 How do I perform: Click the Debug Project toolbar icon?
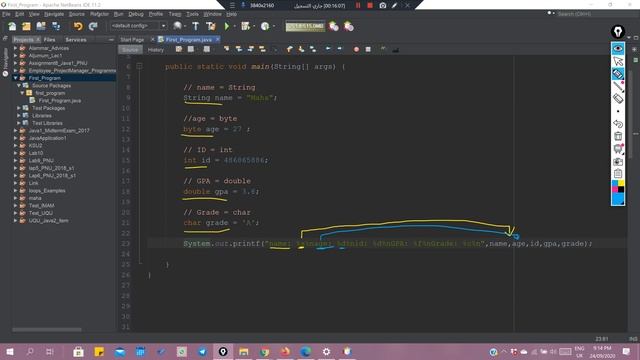[x=245, y=27]
